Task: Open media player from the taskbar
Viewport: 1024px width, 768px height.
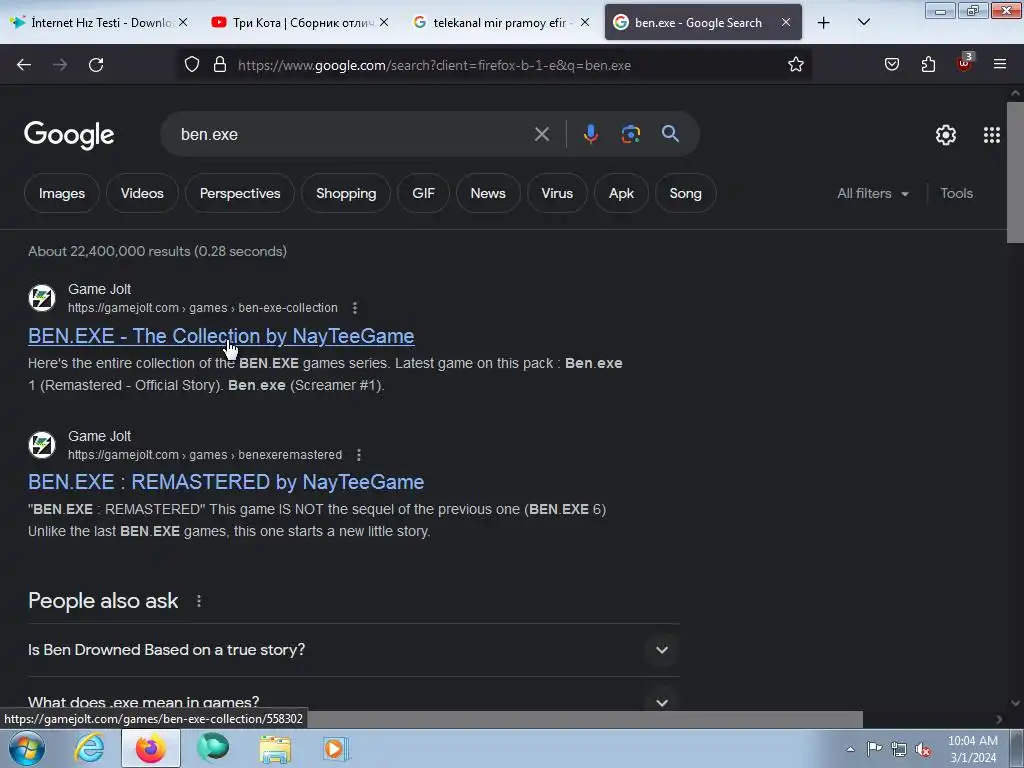Action: [x=336, y=749]
